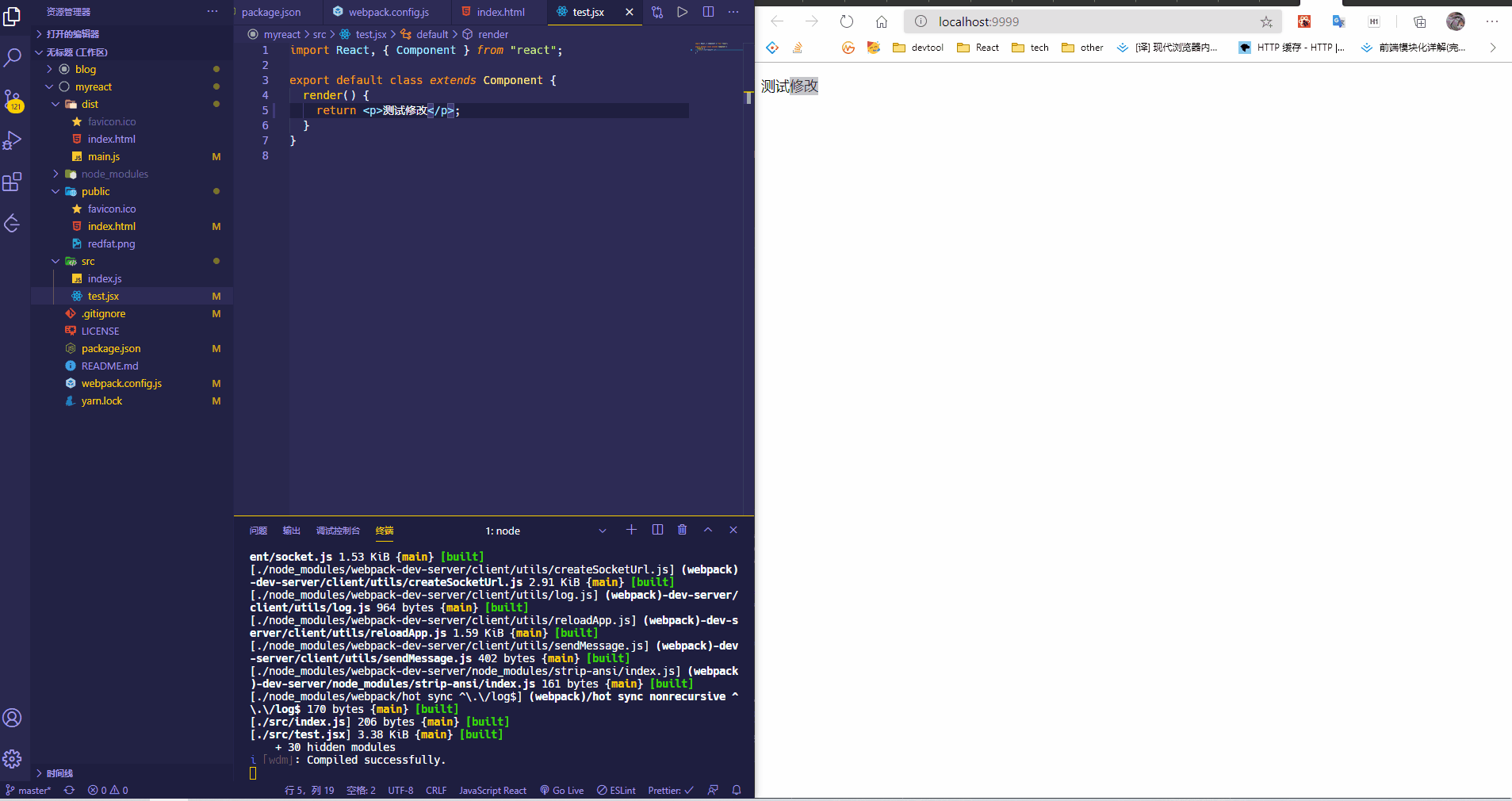Synchronize changes from the status bar
The image size is (1512, 801).
[69, 790]
